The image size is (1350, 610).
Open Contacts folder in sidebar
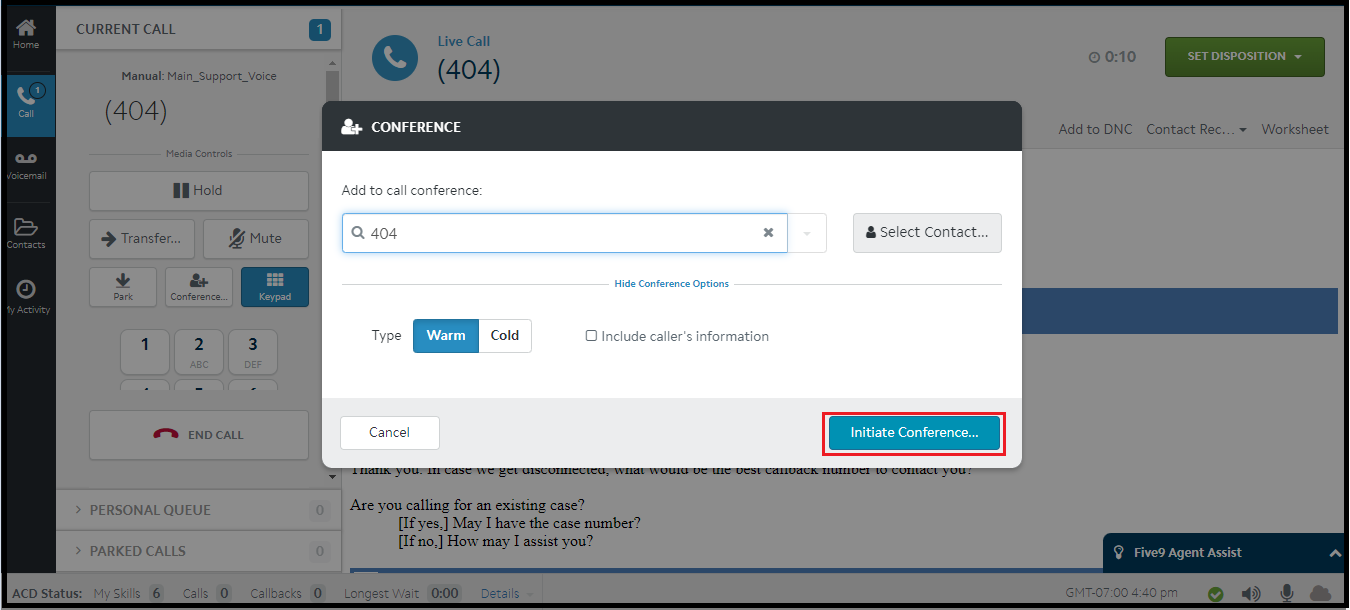tap(26, 234)
